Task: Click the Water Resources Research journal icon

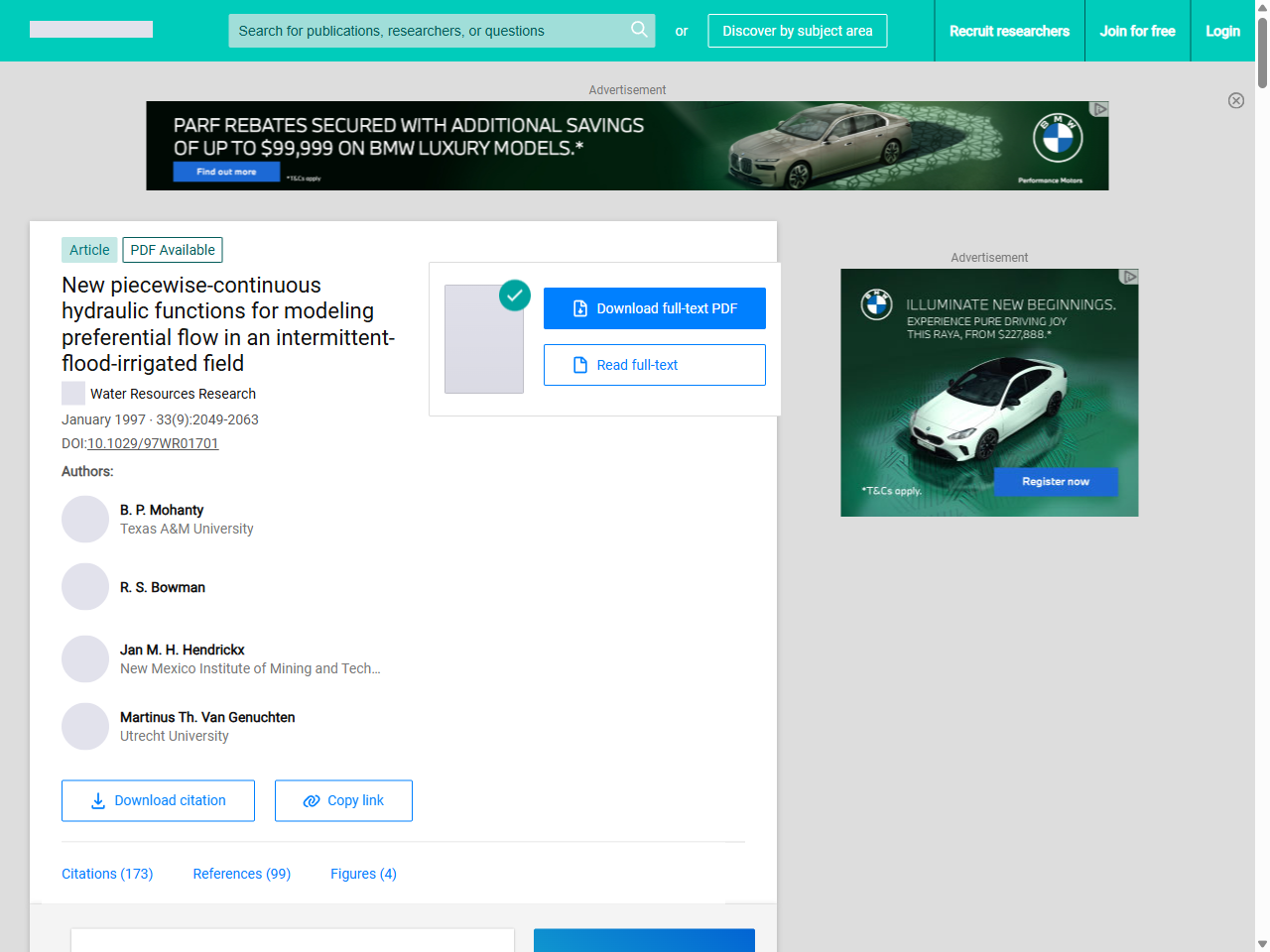Action: coord(72,393)
